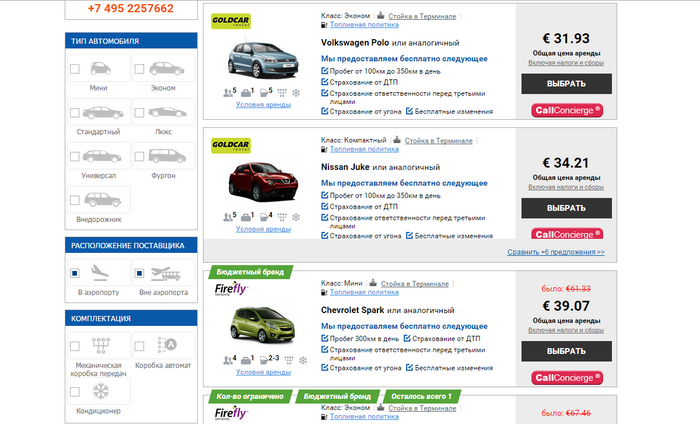Click the Универсал wagon icon
The width and height of the screenshot is (700, 424).
coord(102,156)
